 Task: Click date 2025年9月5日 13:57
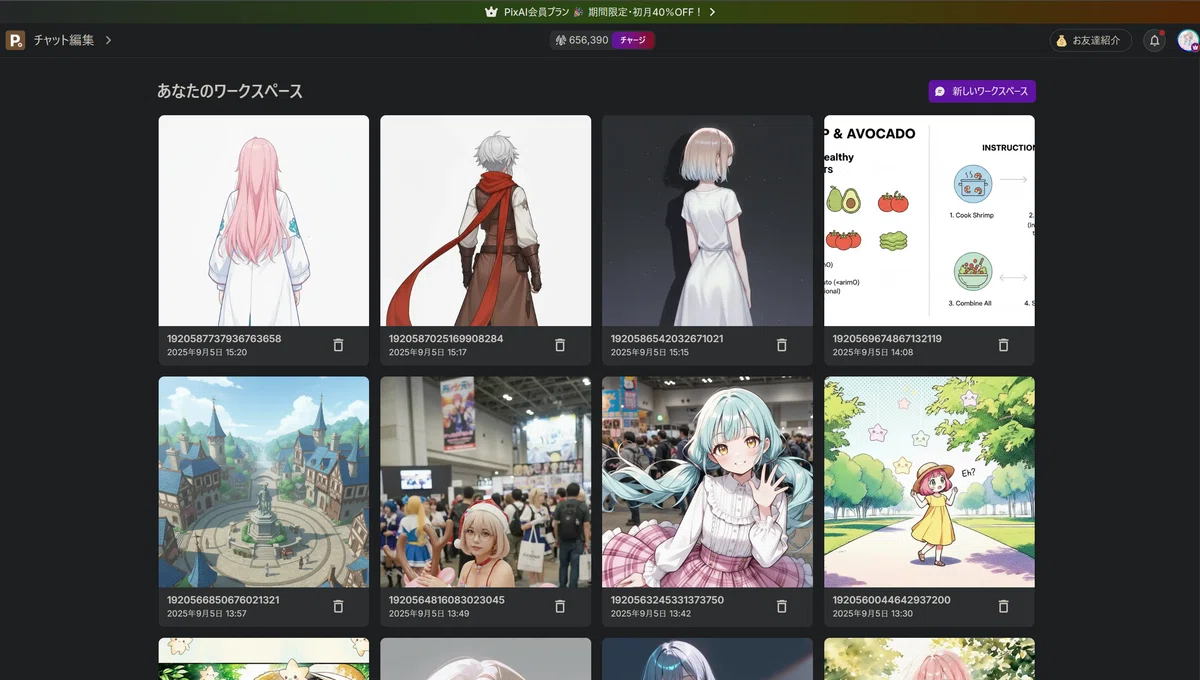(207, 614)
